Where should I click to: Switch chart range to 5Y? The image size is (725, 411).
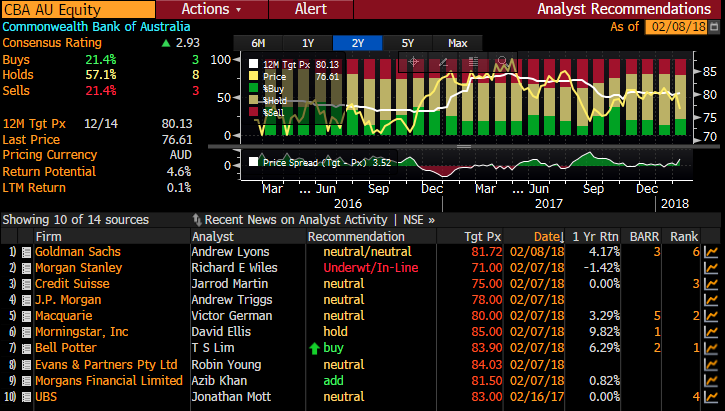pos(408,43)
